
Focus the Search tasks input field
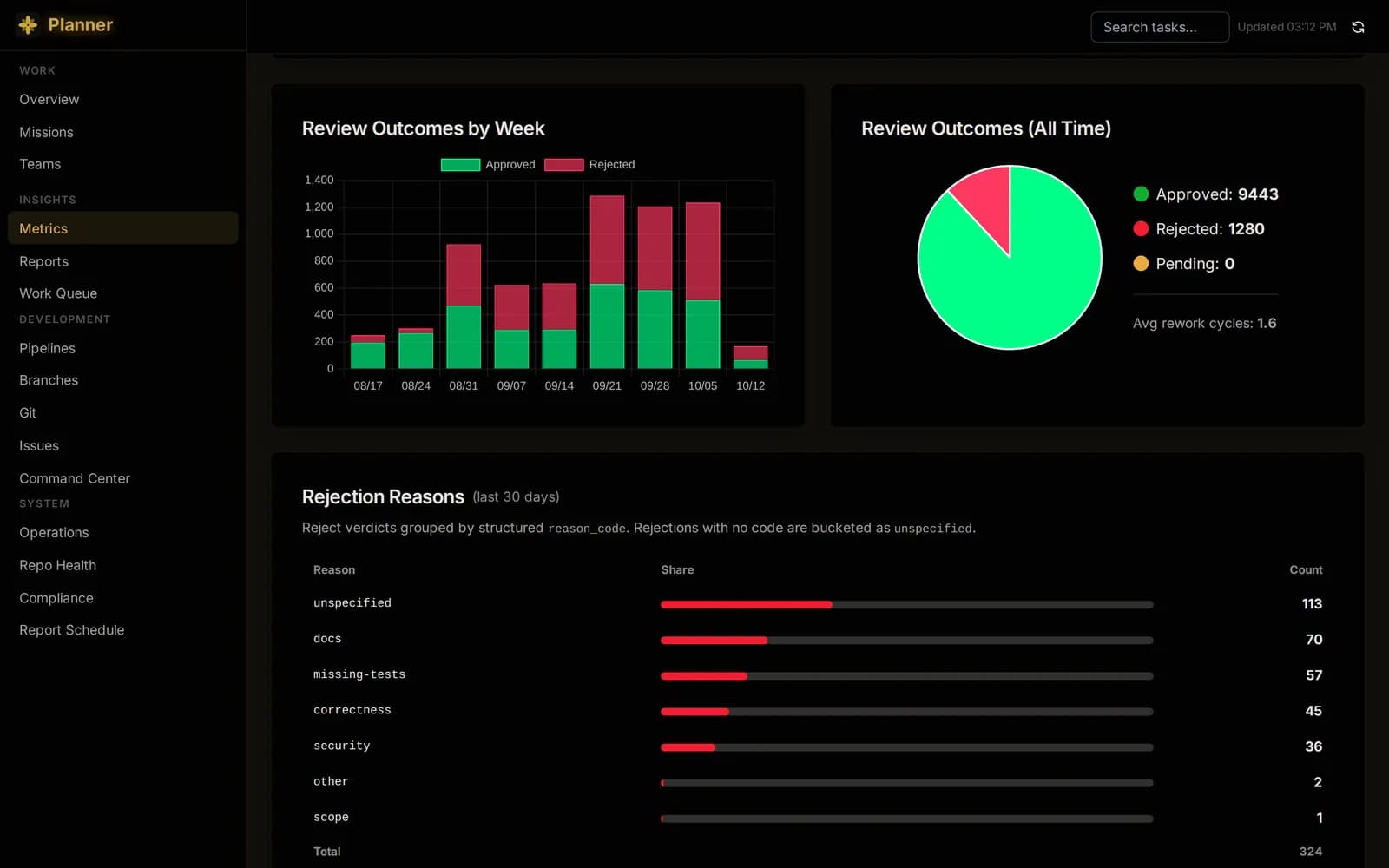point(1159,27)
